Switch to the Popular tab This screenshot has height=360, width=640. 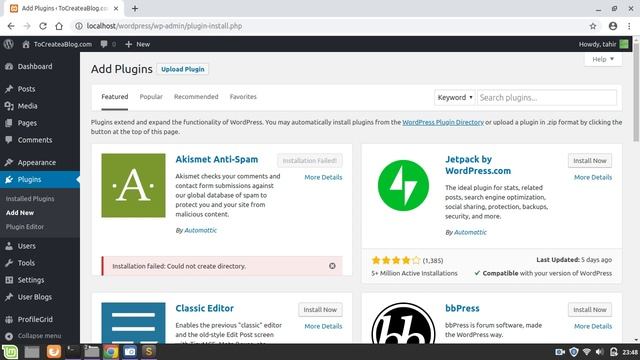(x=151, y=97)
